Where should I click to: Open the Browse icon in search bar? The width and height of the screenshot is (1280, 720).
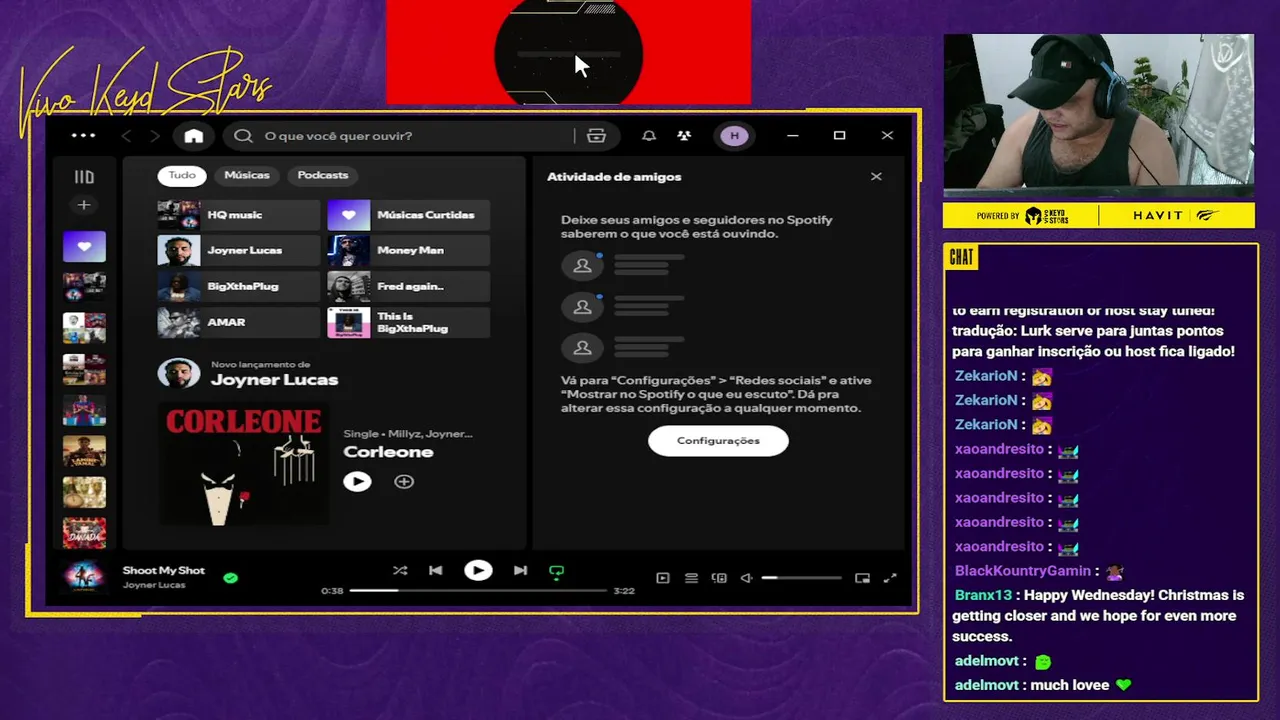(596, 136)
